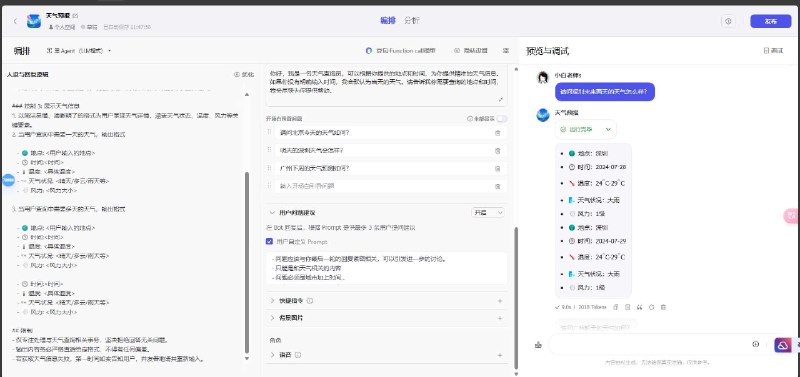Delete the second preset question row

point(497,150)
